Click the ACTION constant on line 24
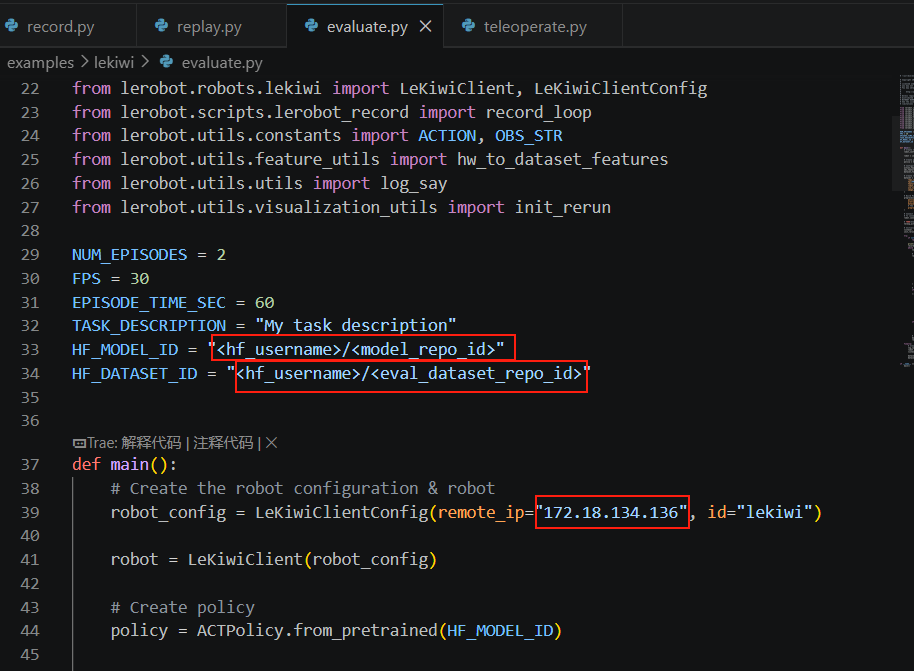 447,136
